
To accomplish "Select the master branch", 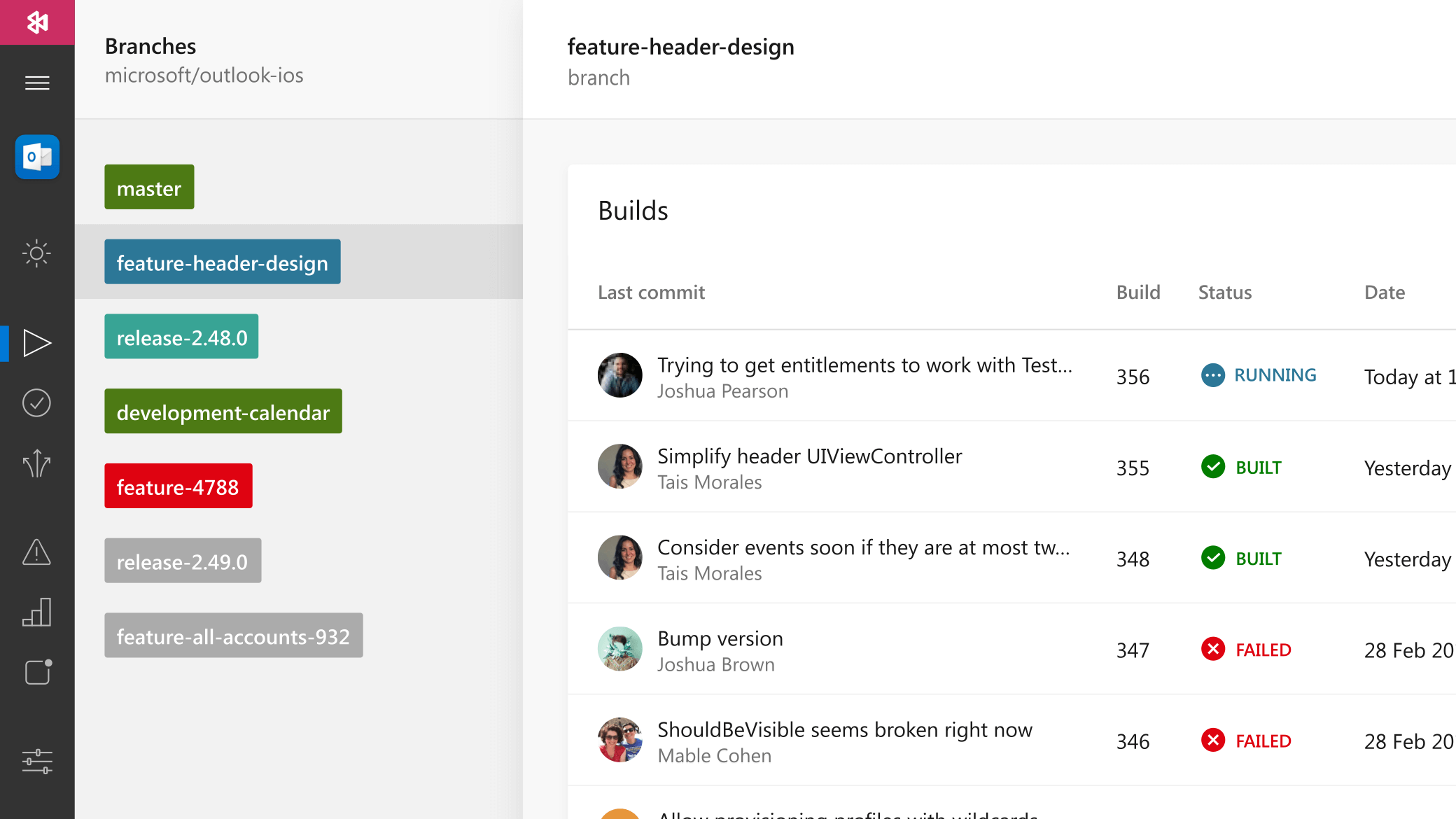I will coord(148,187).
